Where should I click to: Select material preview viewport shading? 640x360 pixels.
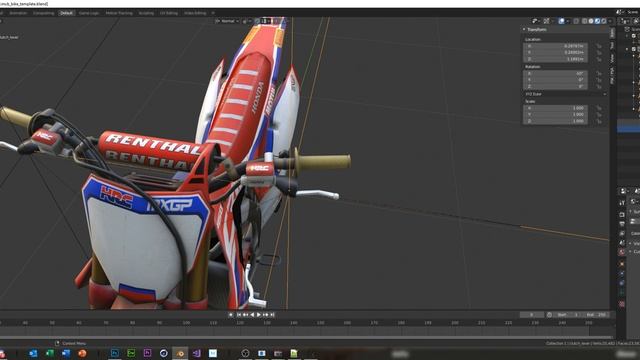click(x=598, y=21)
